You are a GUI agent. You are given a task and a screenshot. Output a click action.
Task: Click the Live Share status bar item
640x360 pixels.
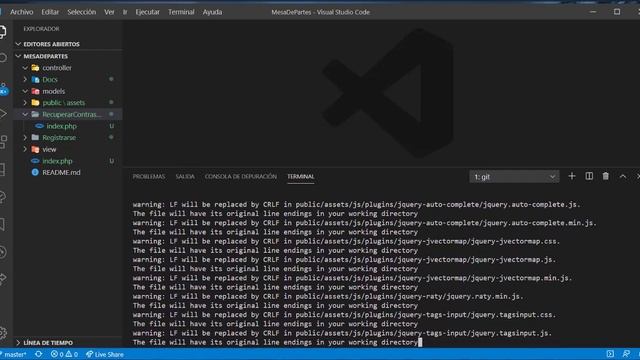(x=105, y=354)
